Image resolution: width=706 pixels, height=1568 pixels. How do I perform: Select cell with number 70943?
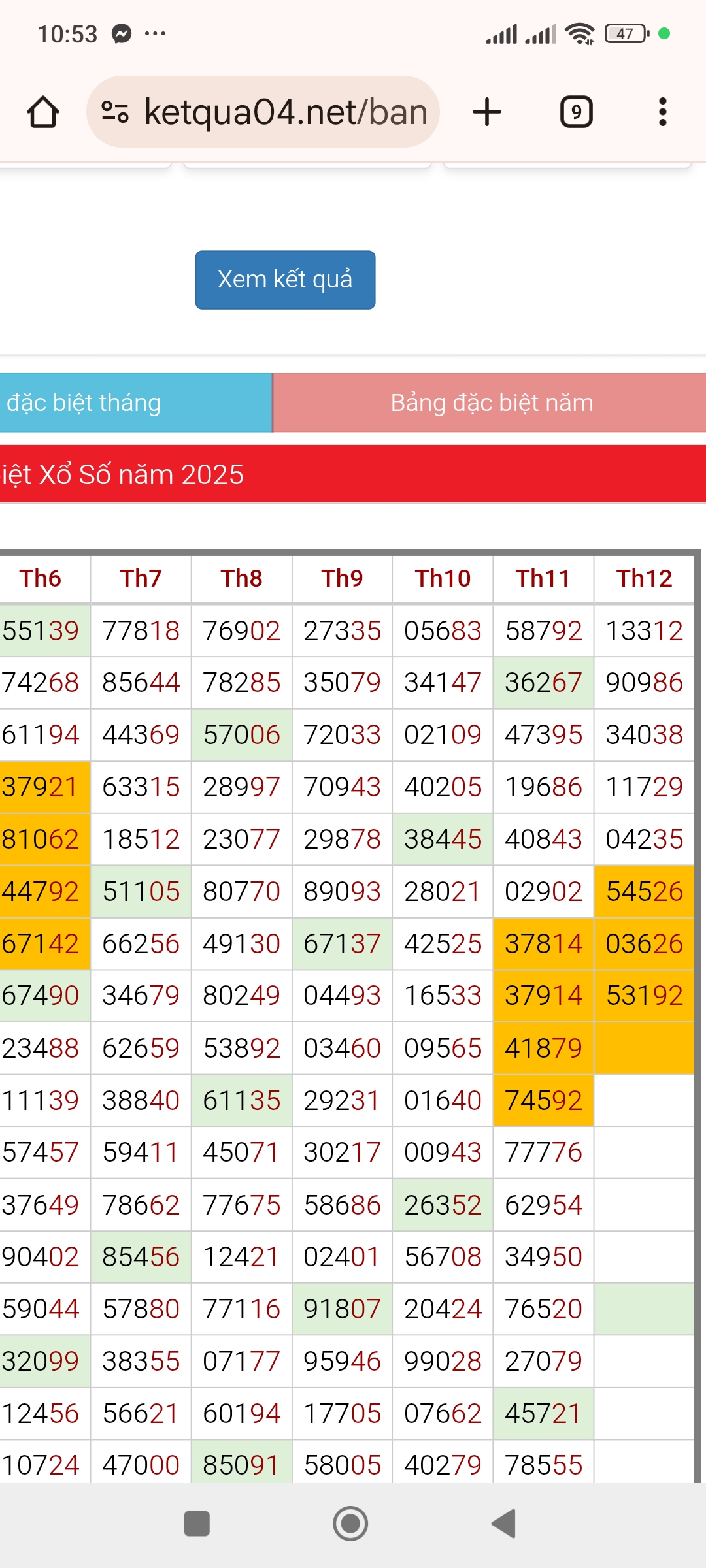pyautogui.click(x=343, y=787)
